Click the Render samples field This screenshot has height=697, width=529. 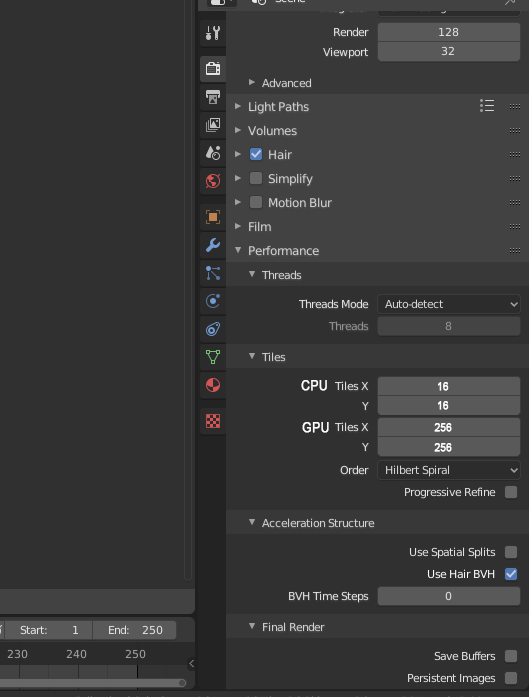click(449, 32)
